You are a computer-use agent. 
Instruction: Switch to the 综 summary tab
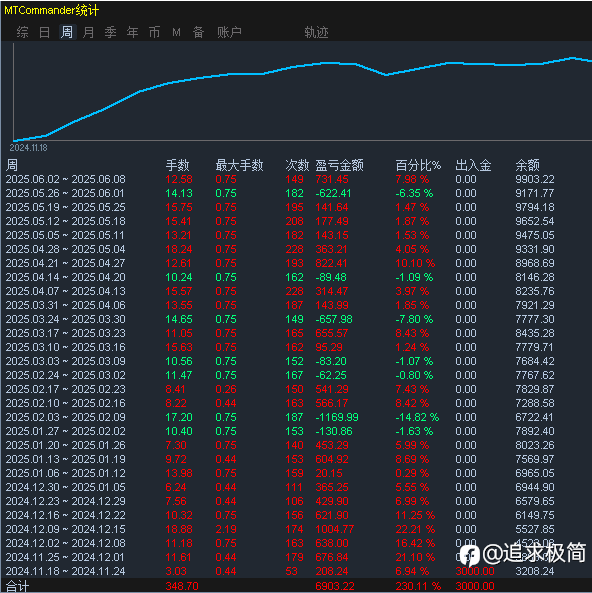[22, 32]
